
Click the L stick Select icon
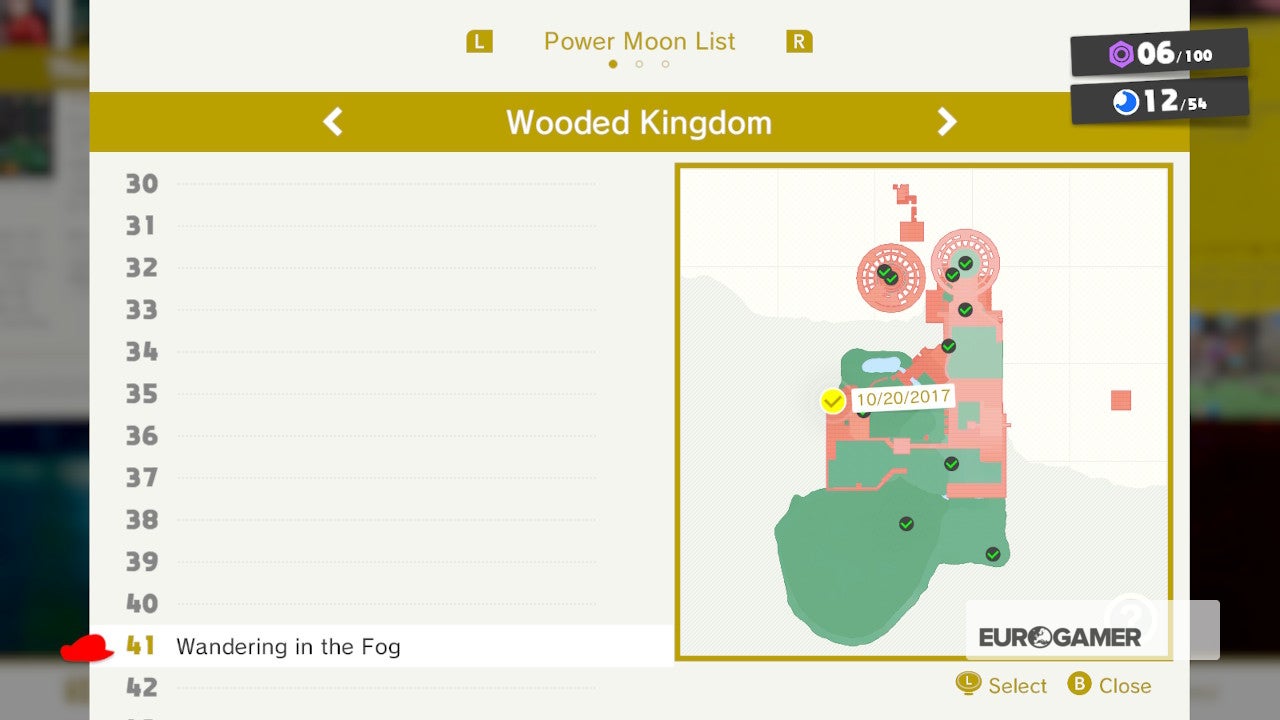pos(968,684)
